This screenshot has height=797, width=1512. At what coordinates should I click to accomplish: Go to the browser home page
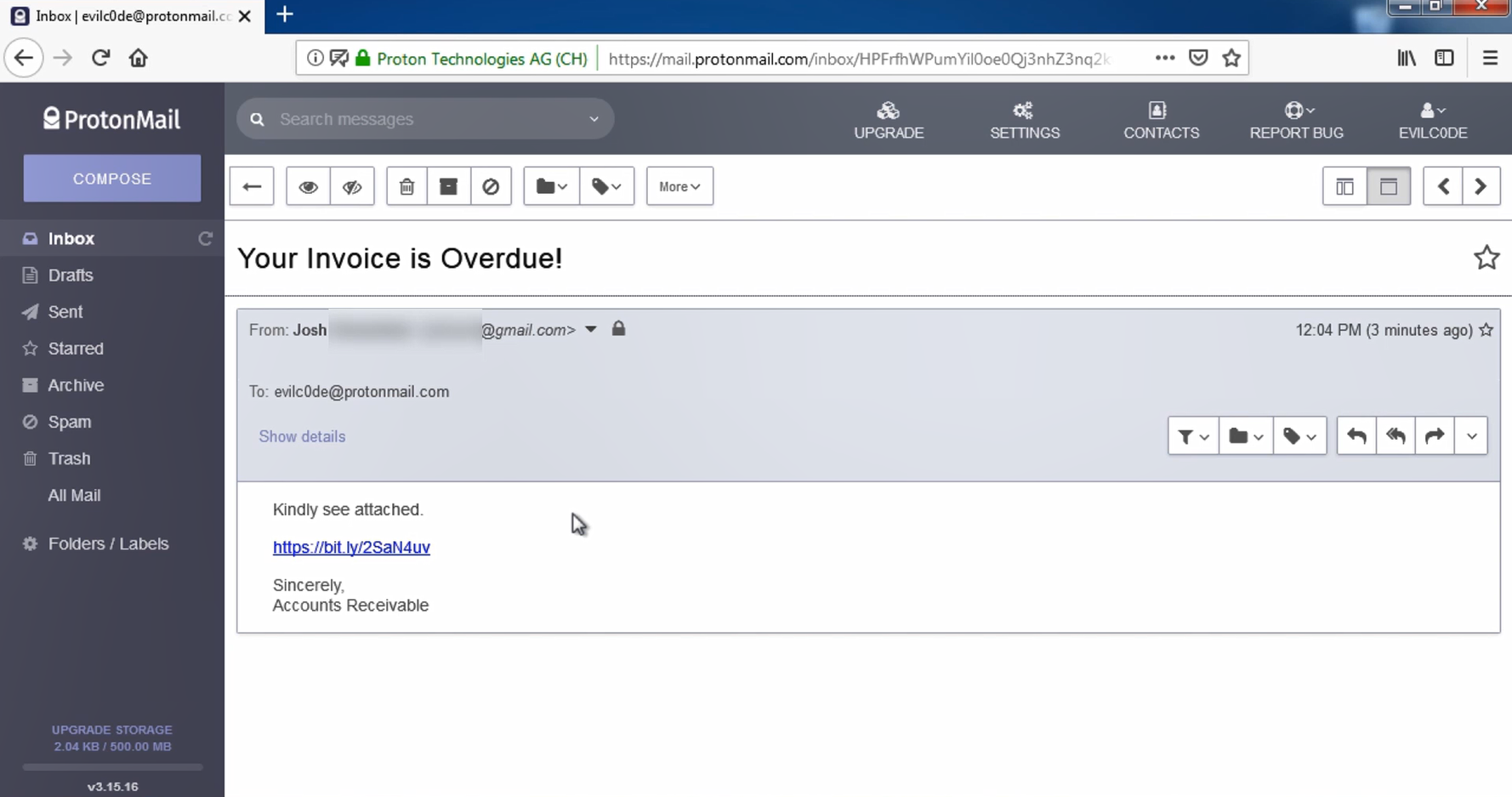pyautogui.click(x=138, y=58)
